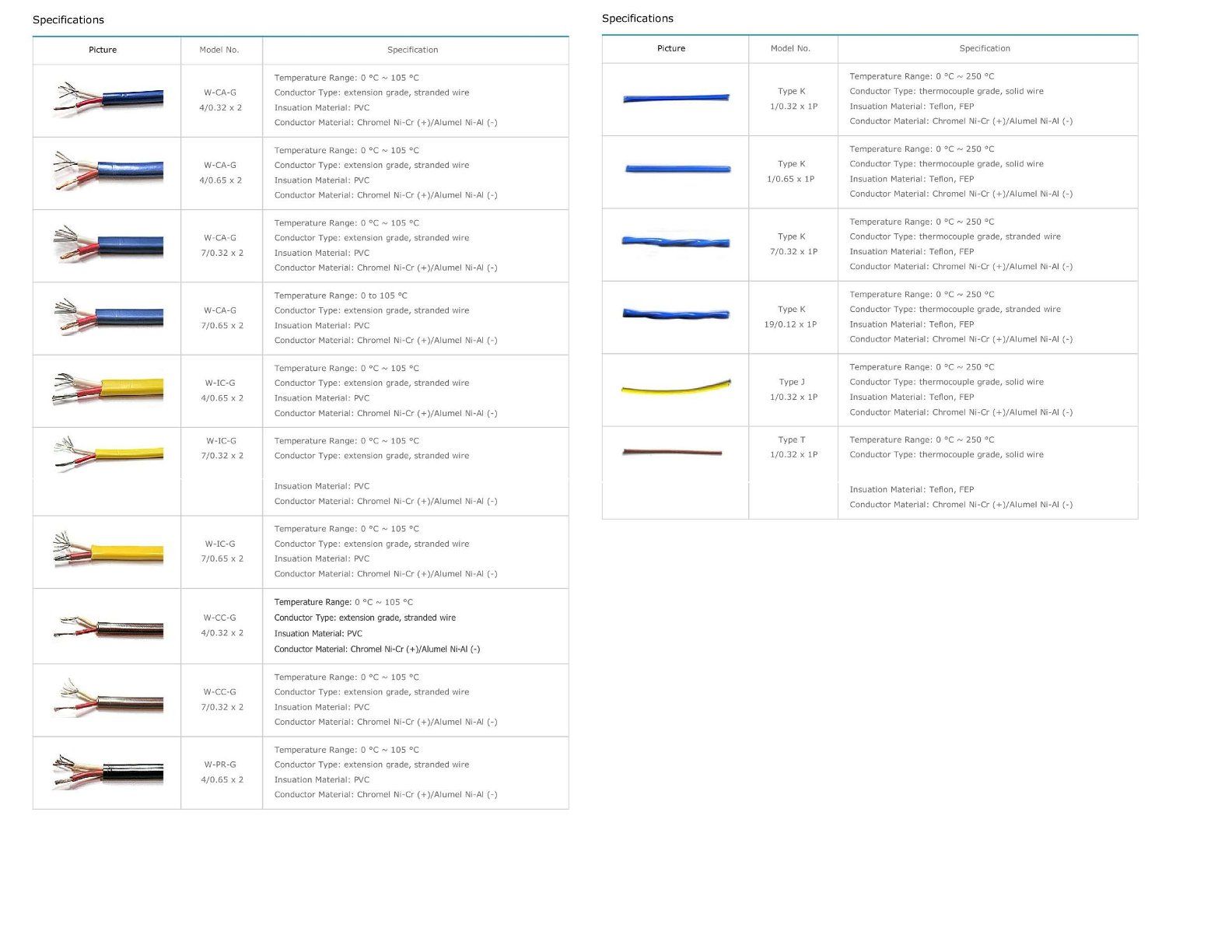Click the right-hand Specifications heading

coord(637,19)
